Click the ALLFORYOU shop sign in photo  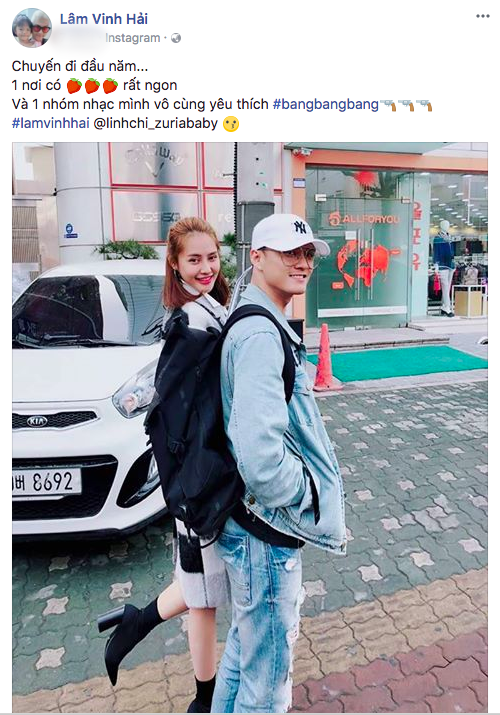(x=364, y=219)
